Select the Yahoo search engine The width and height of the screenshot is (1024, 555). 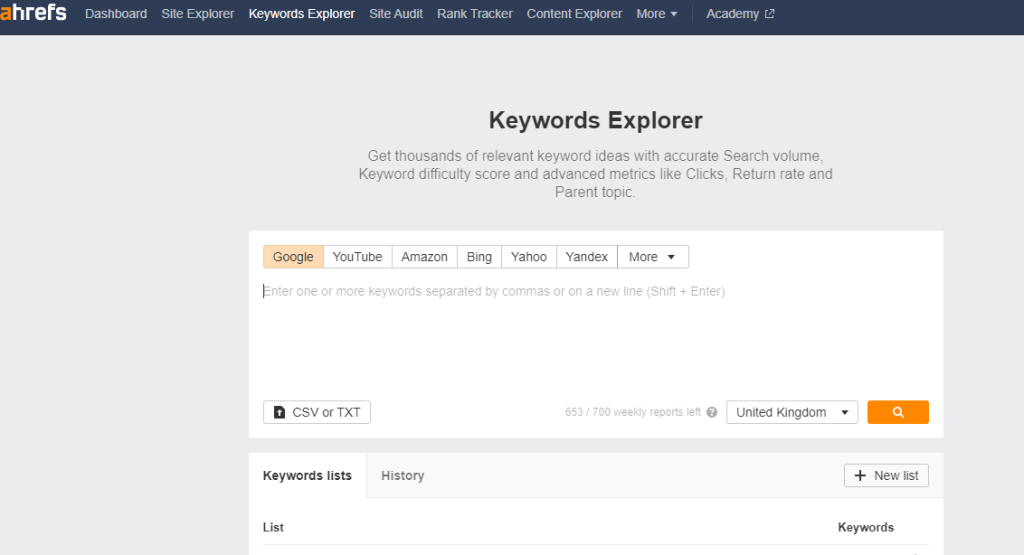click(529, 257)
